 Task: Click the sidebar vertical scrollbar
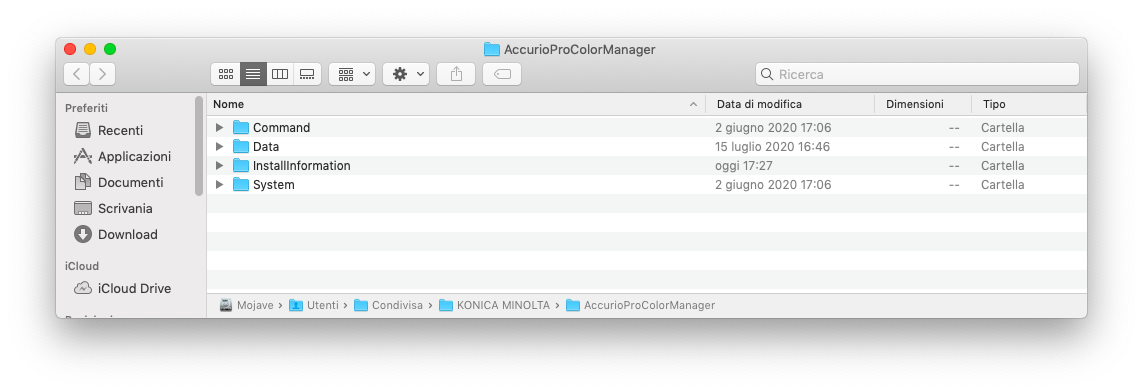(x=199, y=146)
